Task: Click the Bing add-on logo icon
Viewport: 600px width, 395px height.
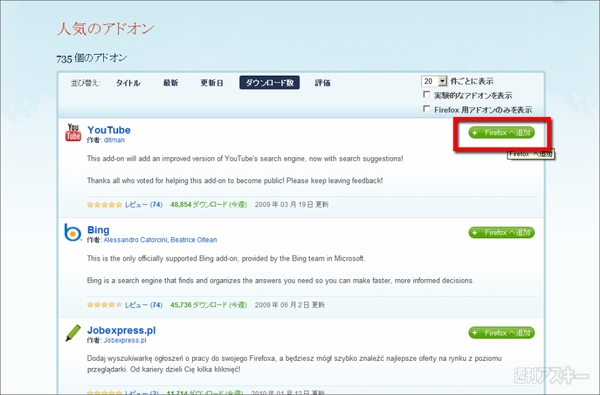Action: 73,232
